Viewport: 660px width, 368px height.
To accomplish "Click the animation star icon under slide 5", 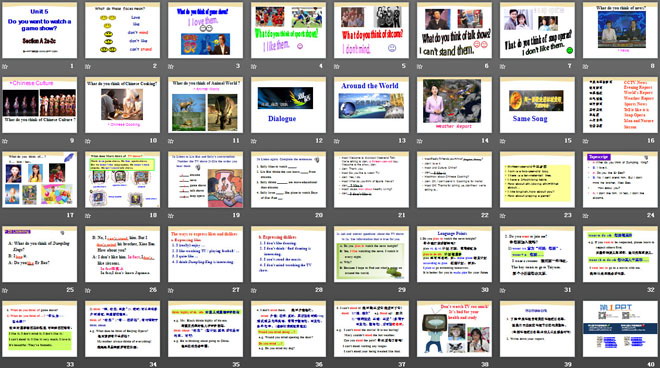I will (337, 67).
